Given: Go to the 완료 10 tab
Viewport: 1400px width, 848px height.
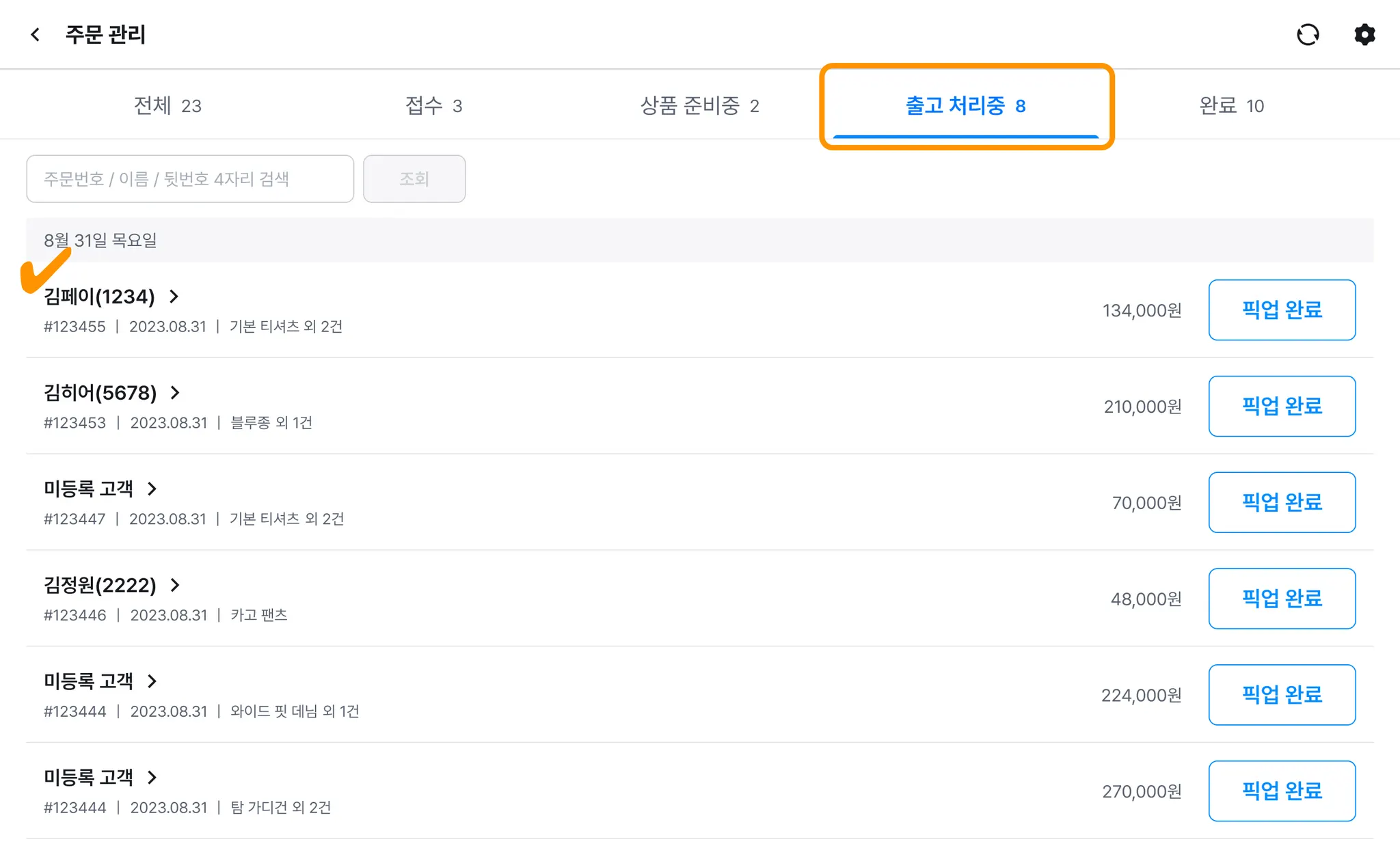Looking at the screenshot, I should (1231, 106).
